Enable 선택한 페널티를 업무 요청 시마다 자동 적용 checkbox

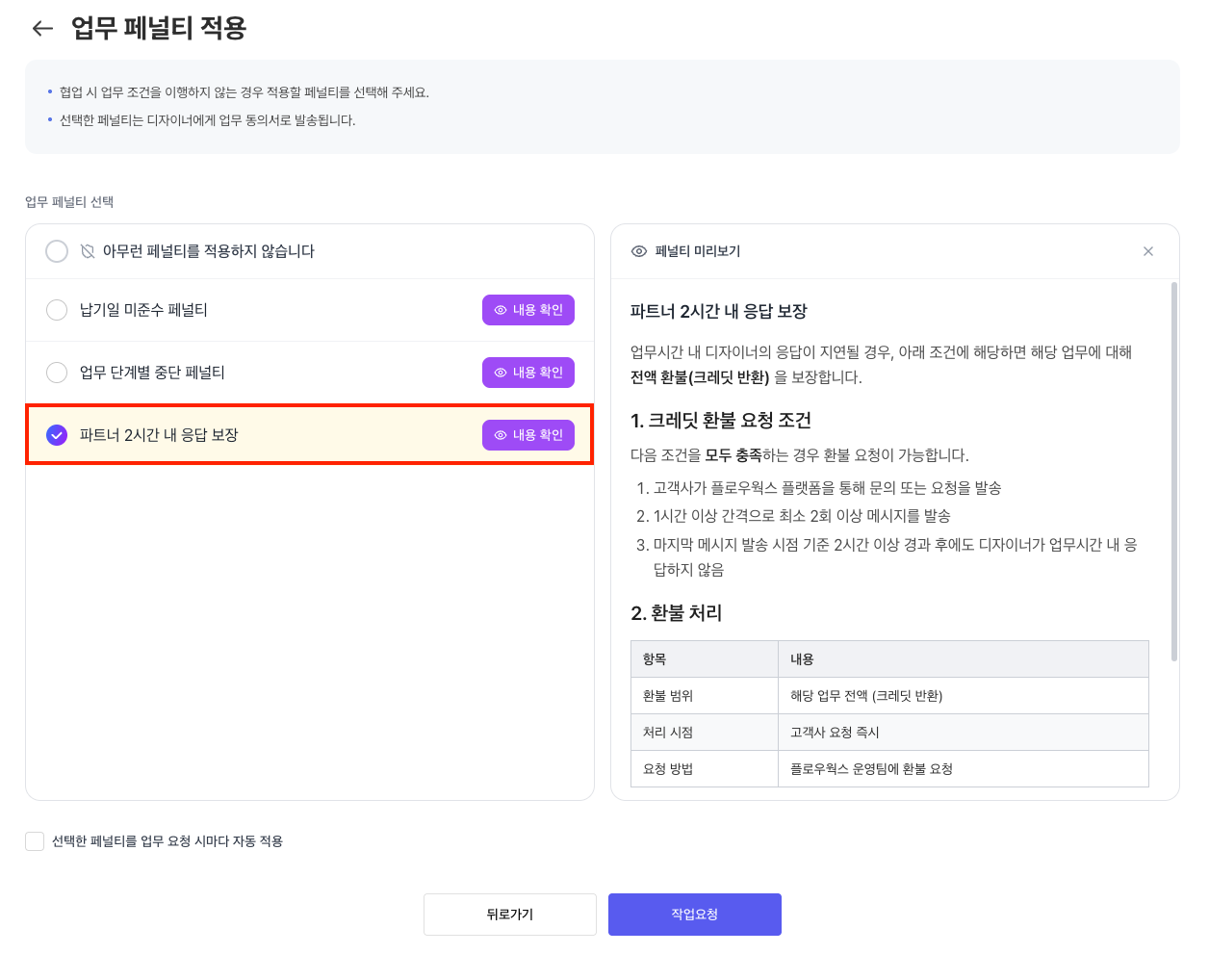[34, 840]
